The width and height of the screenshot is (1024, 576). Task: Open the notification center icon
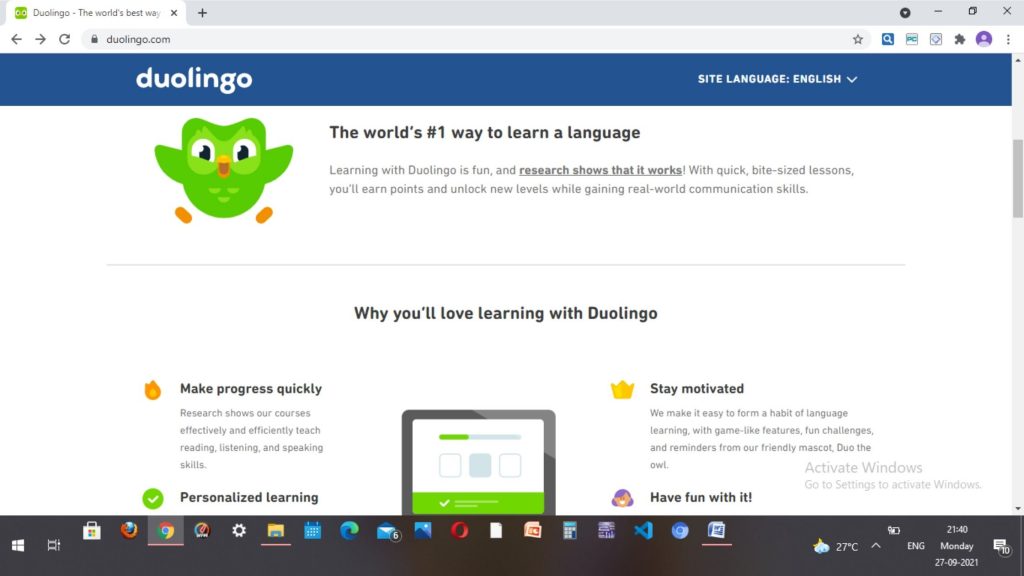1001,547
